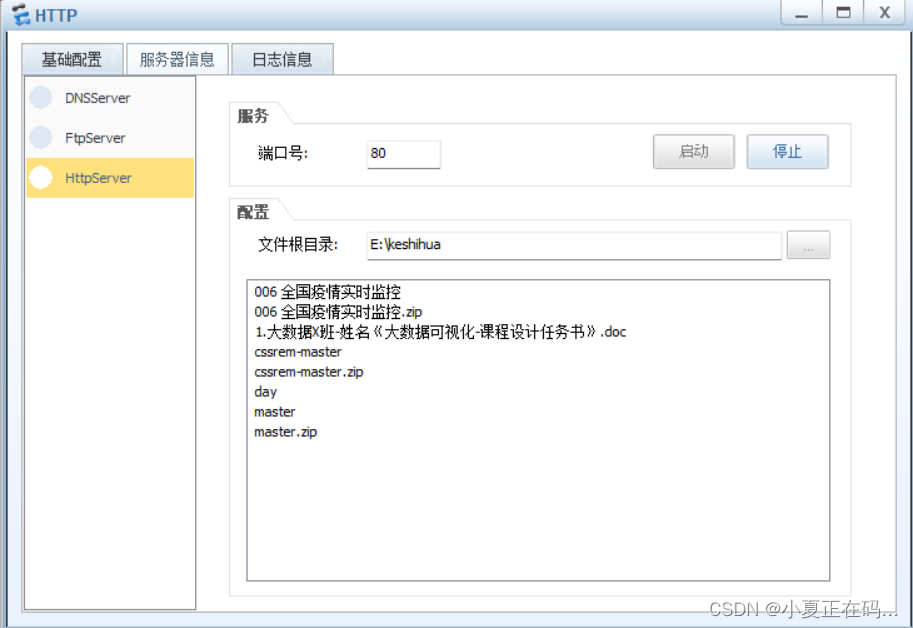Click the 端口号 port number field showing 80
The width and height of the screenshot is (913, 628).
403,154
